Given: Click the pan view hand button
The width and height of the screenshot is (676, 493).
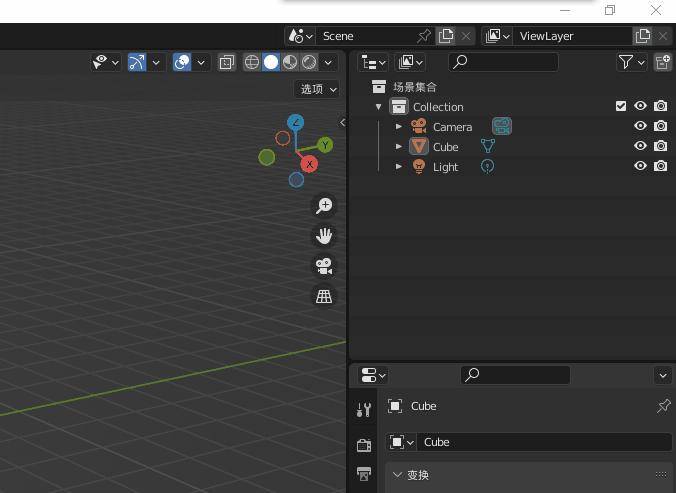Looking at the screenshot, I should (324, 236).
